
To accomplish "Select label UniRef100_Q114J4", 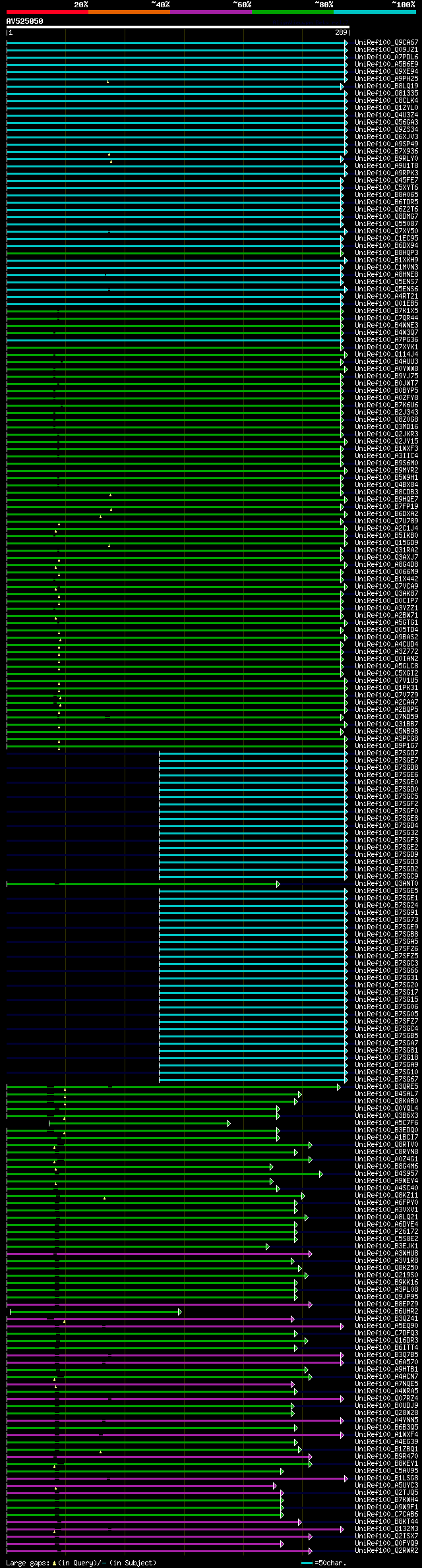I will pyautogui.click(x=386, y=355).
